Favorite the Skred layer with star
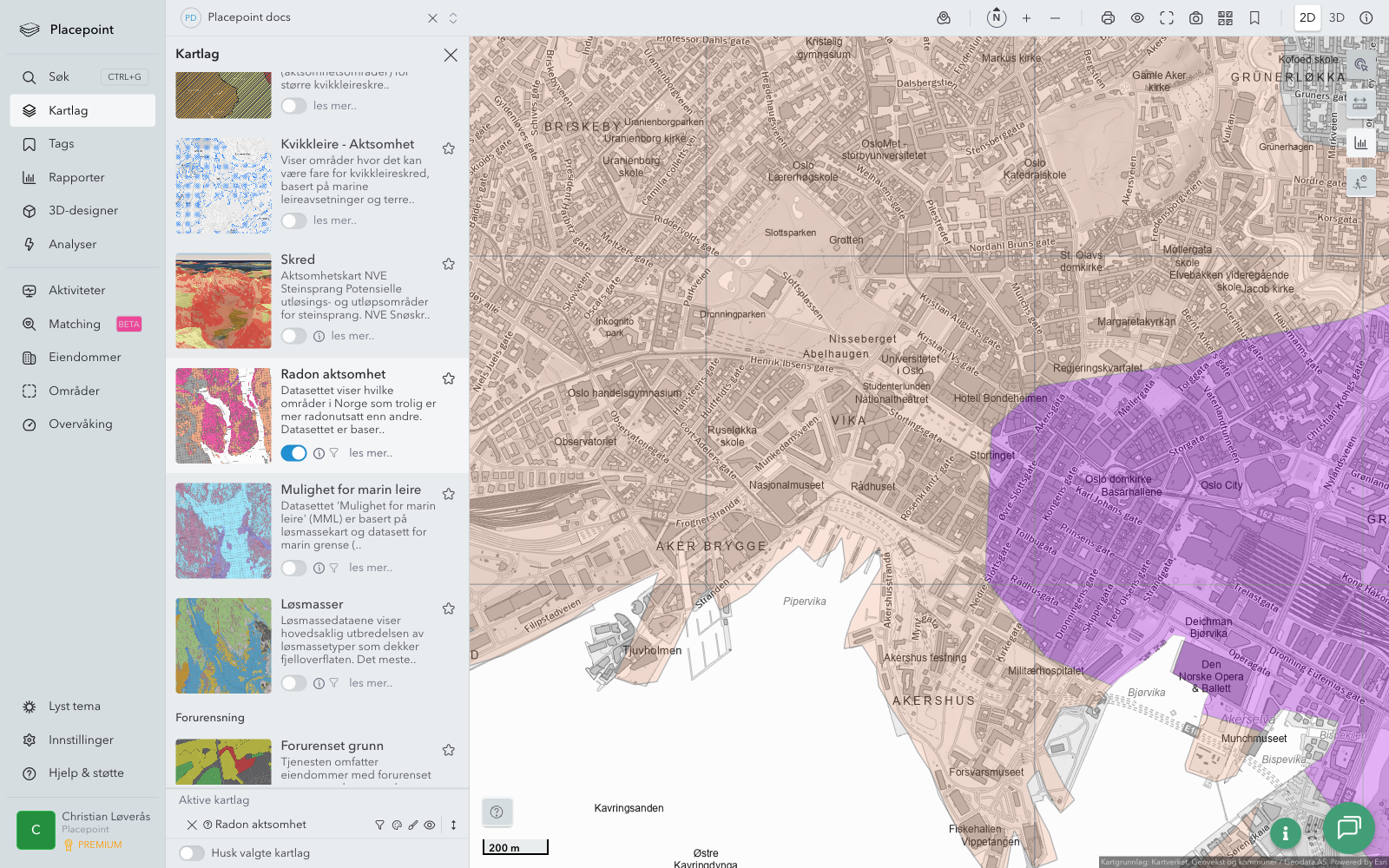 pyautogui.click(x=449, y=264)
